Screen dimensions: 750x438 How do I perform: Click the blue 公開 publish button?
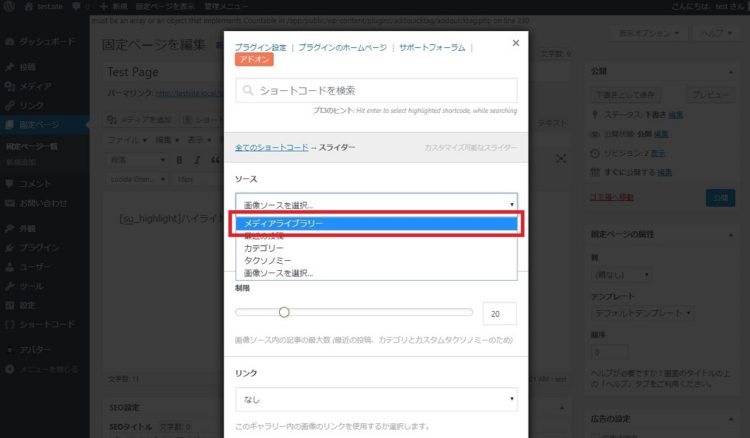click(x=719, y=197)
